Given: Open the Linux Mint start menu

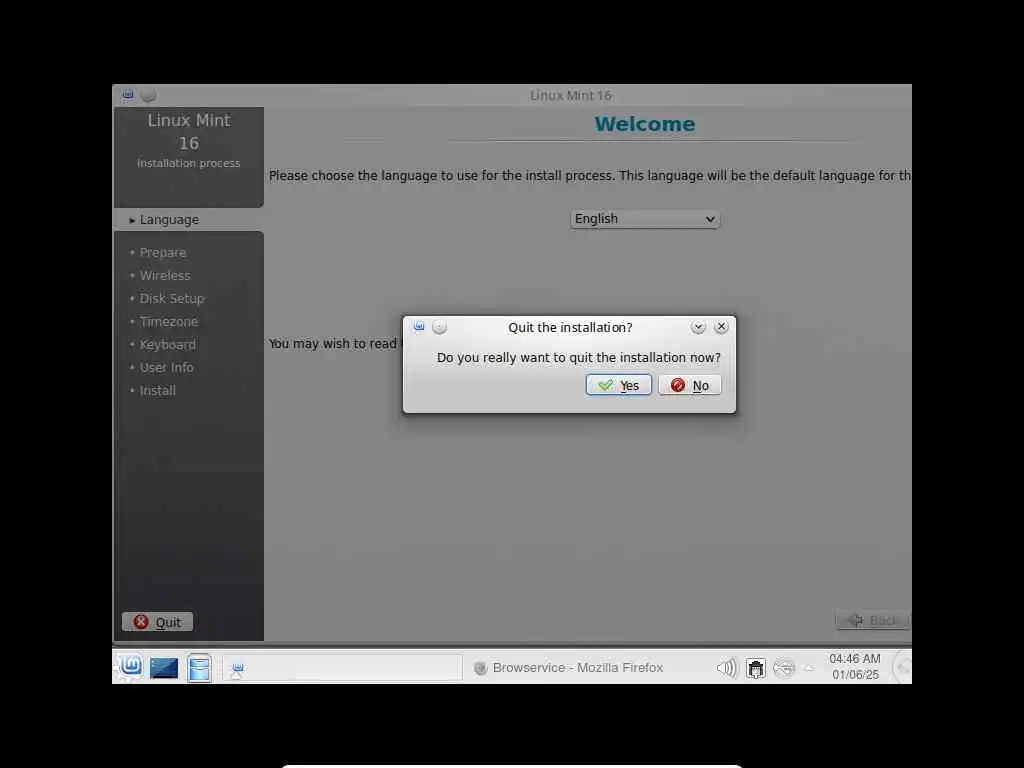Looking at the screenshot, I should 131,667.
